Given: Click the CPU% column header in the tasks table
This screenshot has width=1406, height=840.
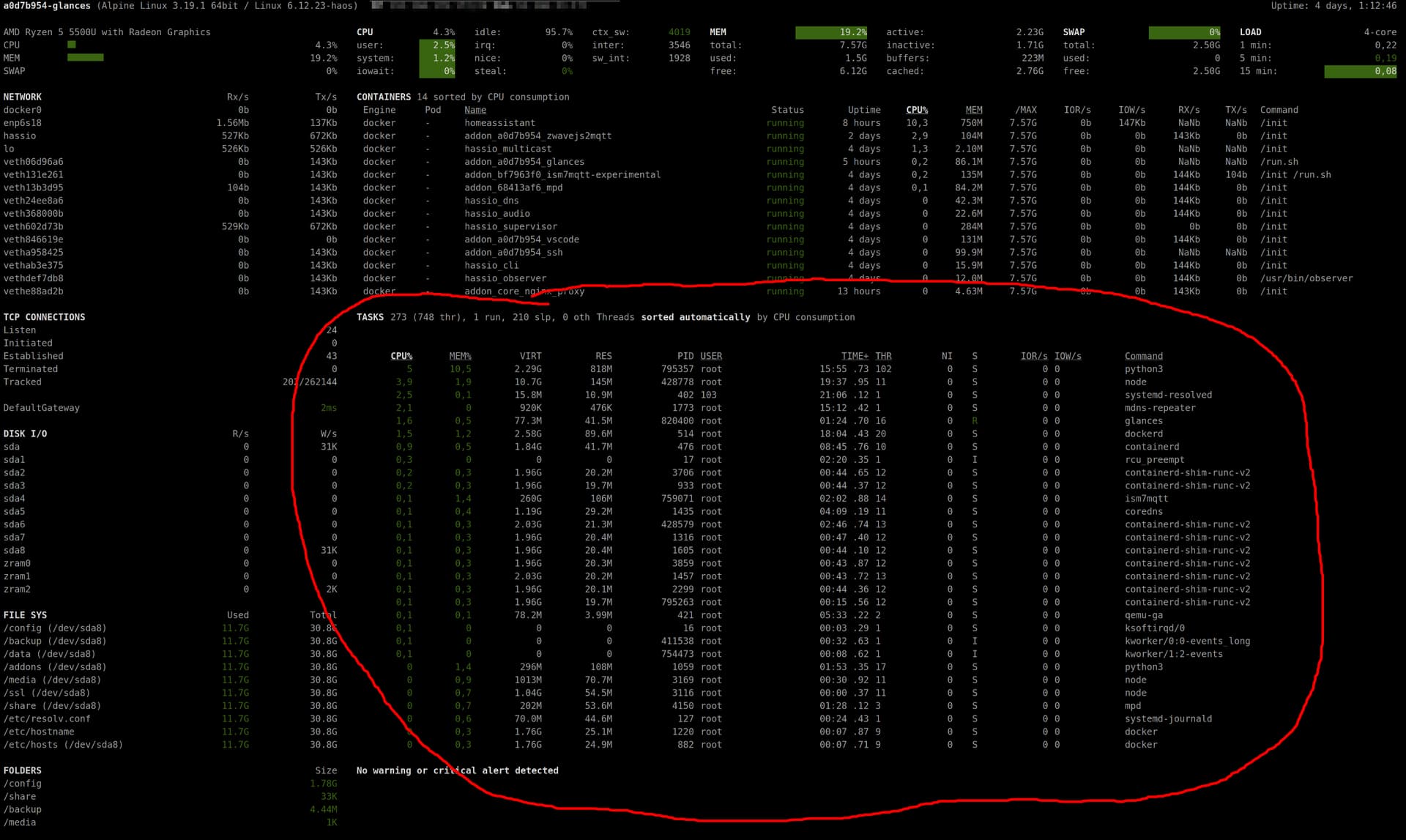Looking at the screenshot, I should [x=401, y=356].
